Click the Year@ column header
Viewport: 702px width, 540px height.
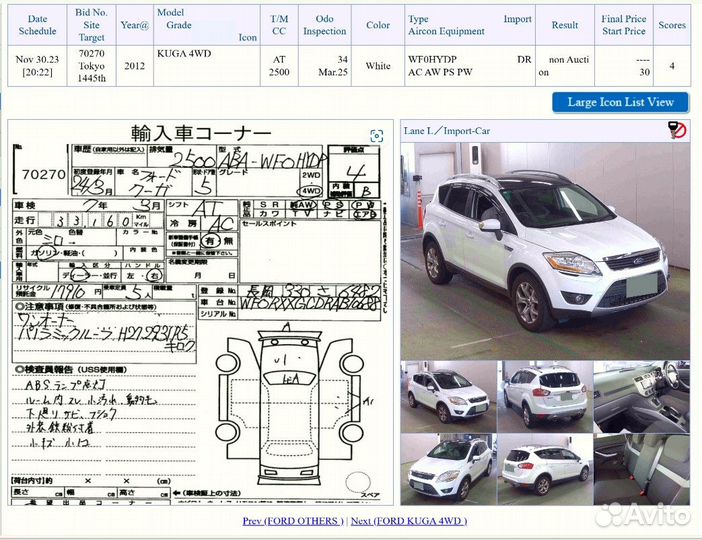point(134,25)
